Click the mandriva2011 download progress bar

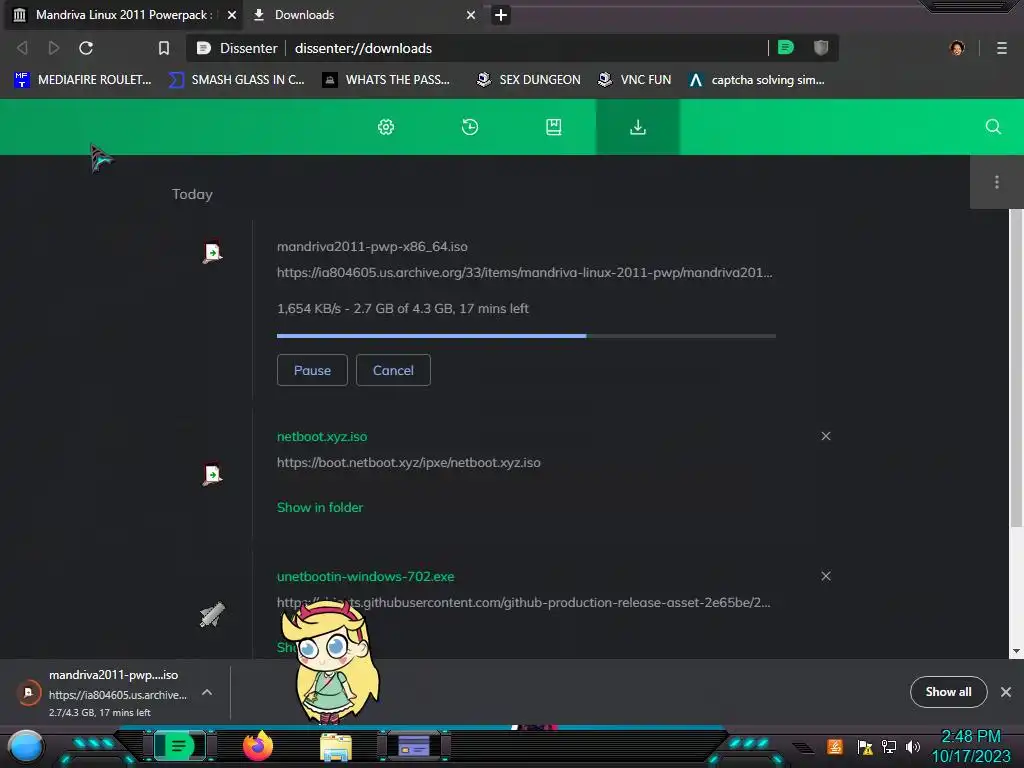pyautogui.click(x=526, y=336)
